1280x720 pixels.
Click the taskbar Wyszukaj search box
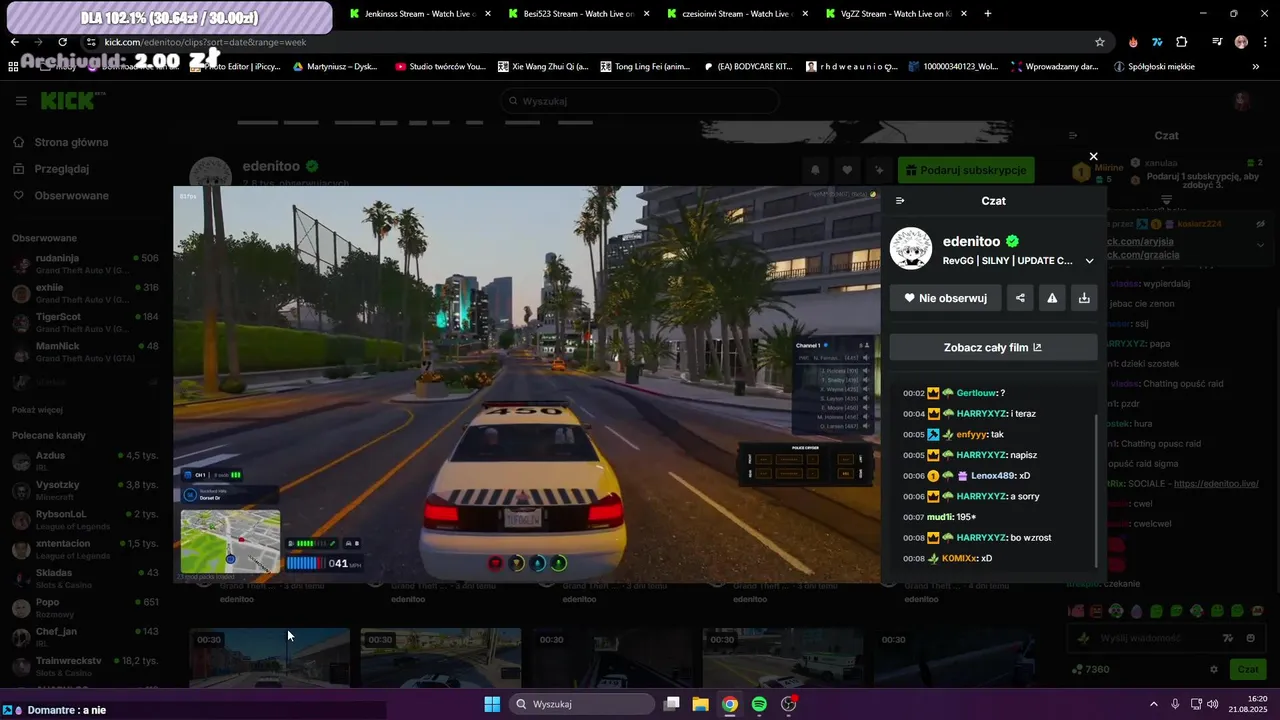[583, 704]
